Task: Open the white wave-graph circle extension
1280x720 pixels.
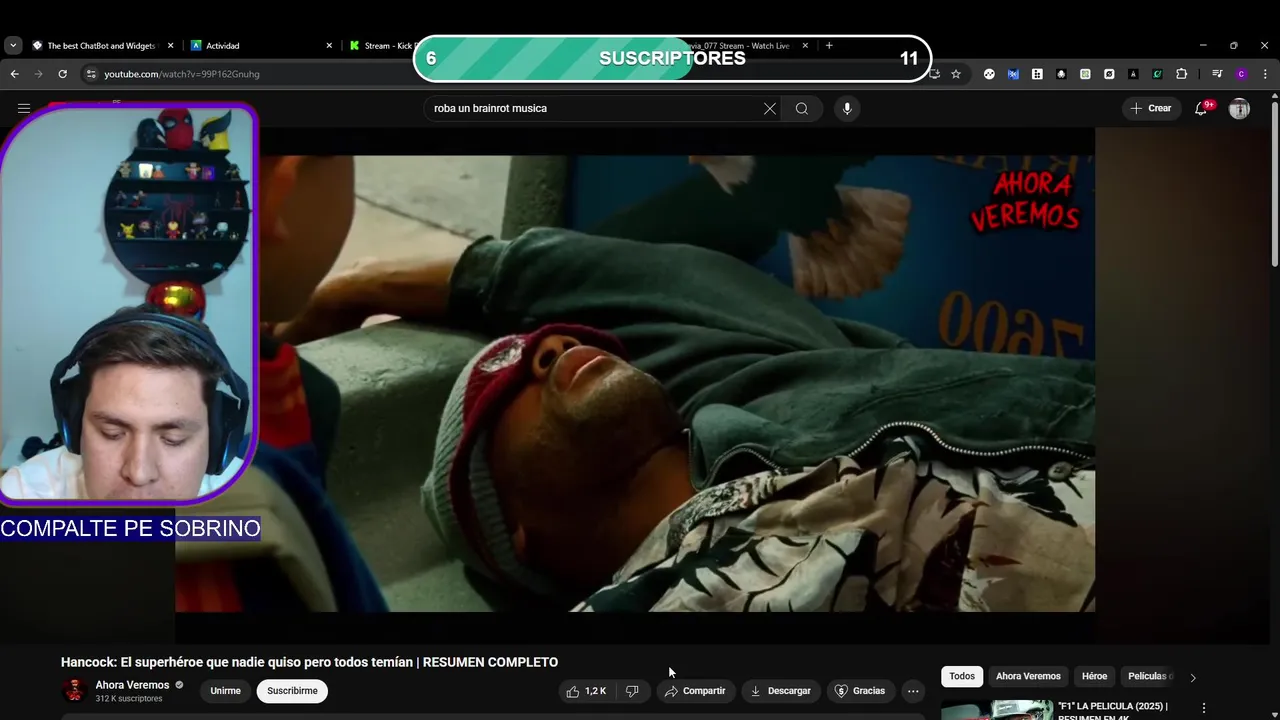Action: (989, 74)
